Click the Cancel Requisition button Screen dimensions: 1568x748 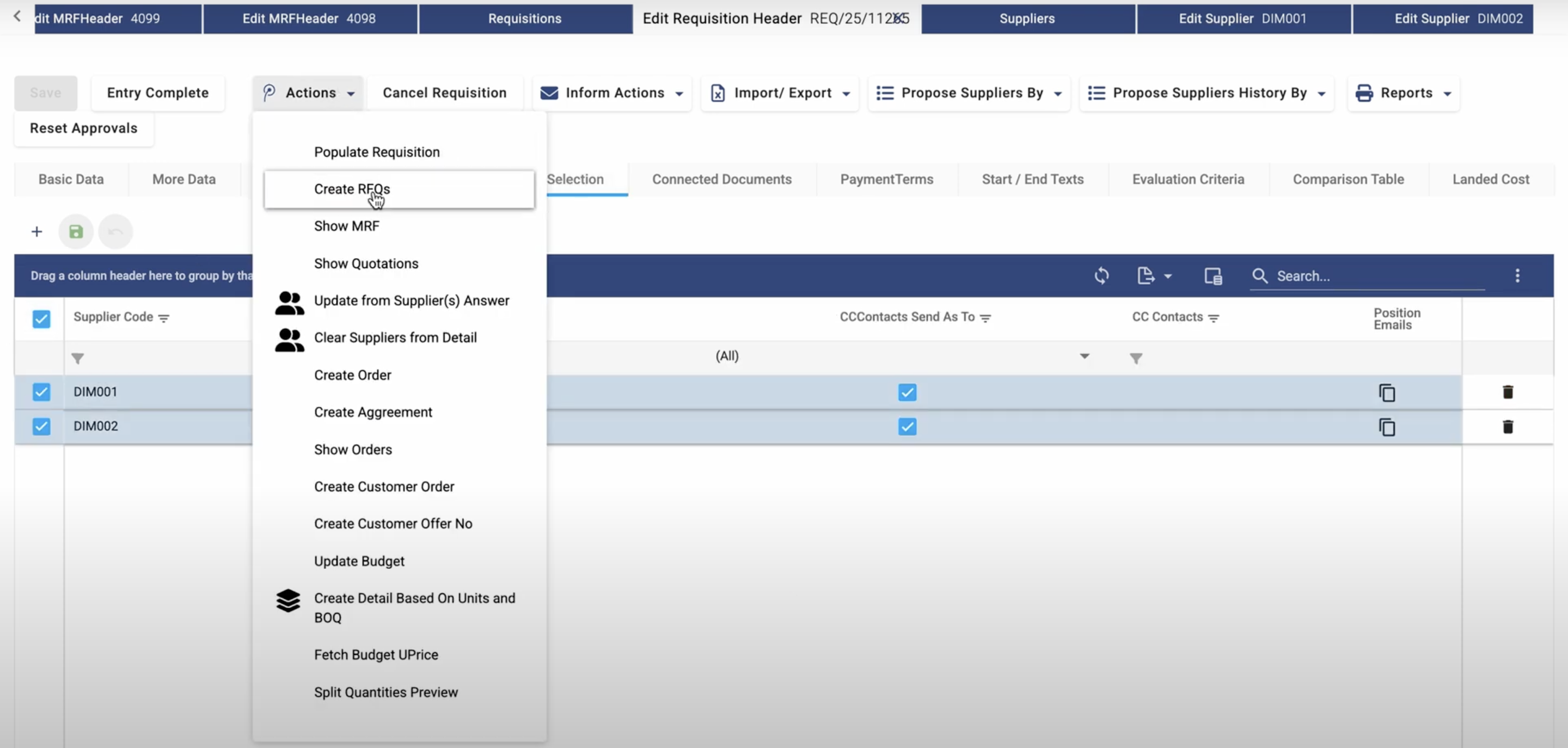click(x=444, y=93)
